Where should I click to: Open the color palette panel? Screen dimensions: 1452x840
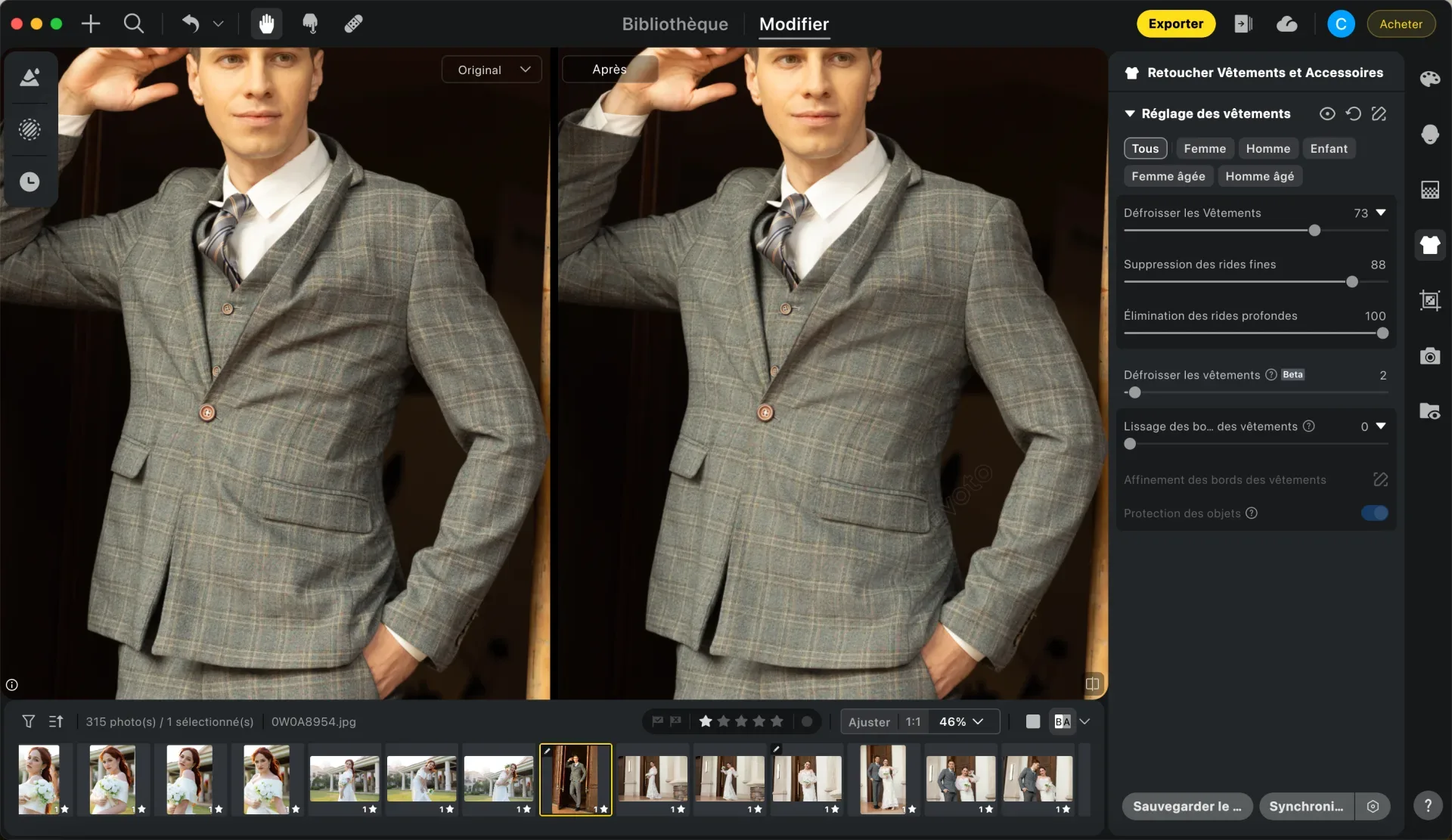coord(1429,79)
